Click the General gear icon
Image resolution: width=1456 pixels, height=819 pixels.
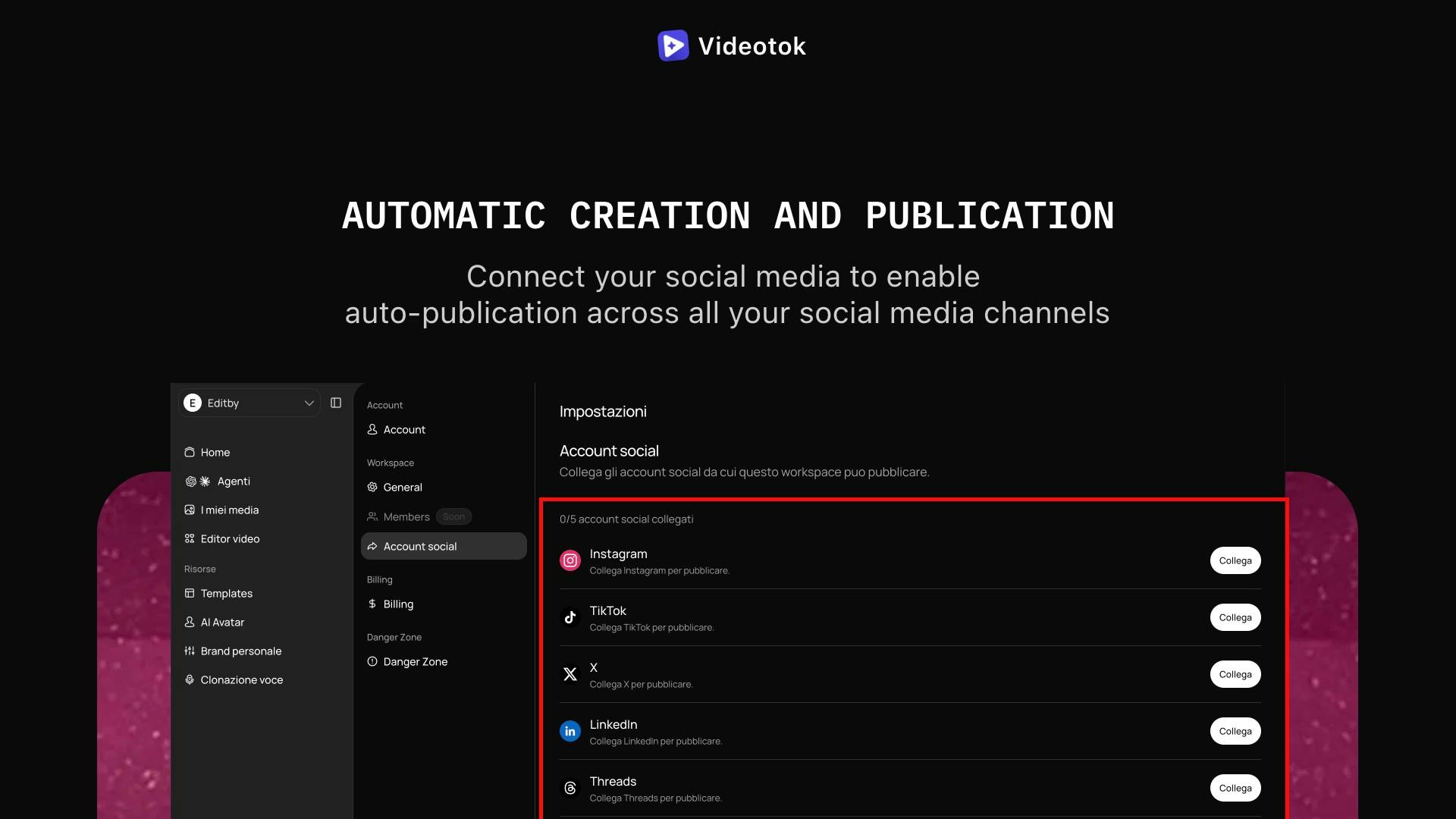372,487
